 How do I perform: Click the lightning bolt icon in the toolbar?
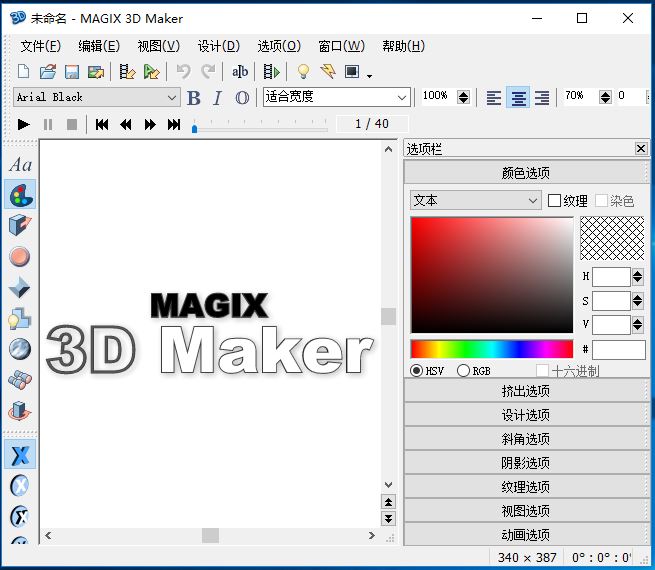328,72
